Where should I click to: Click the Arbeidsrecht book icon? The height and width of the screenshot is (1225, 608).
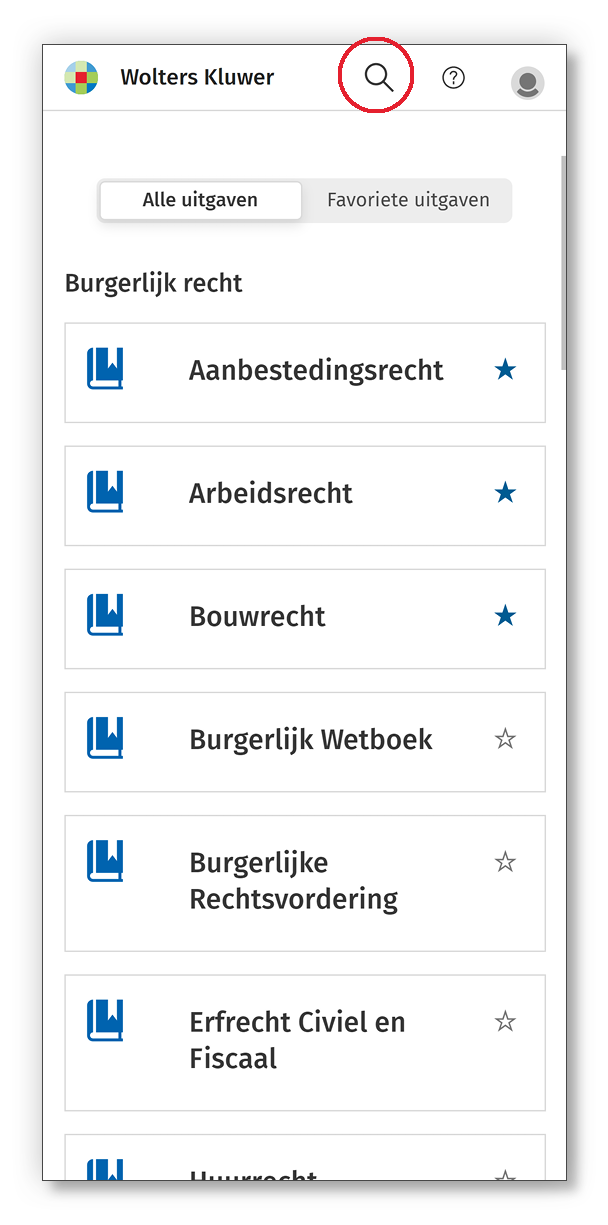pos(105,492)
